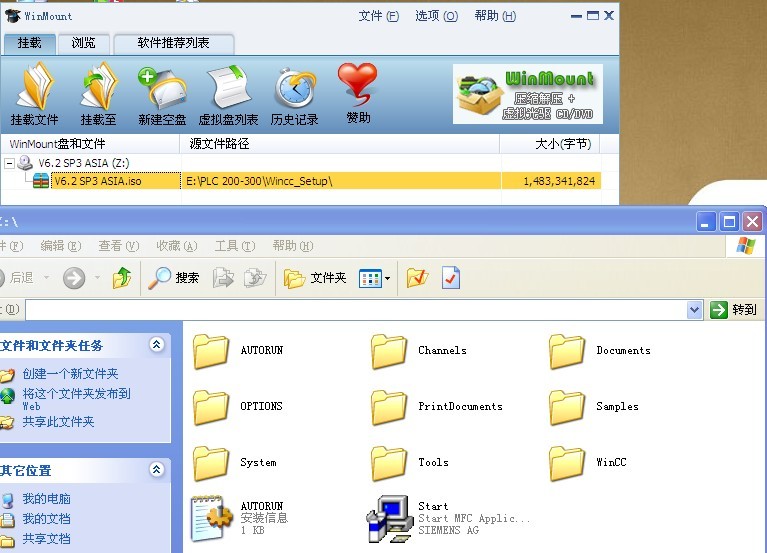The height and width of the screenshot is (553, 767).
Task: Open Explorer 工具(T) menu
Action: click(235, 246)
